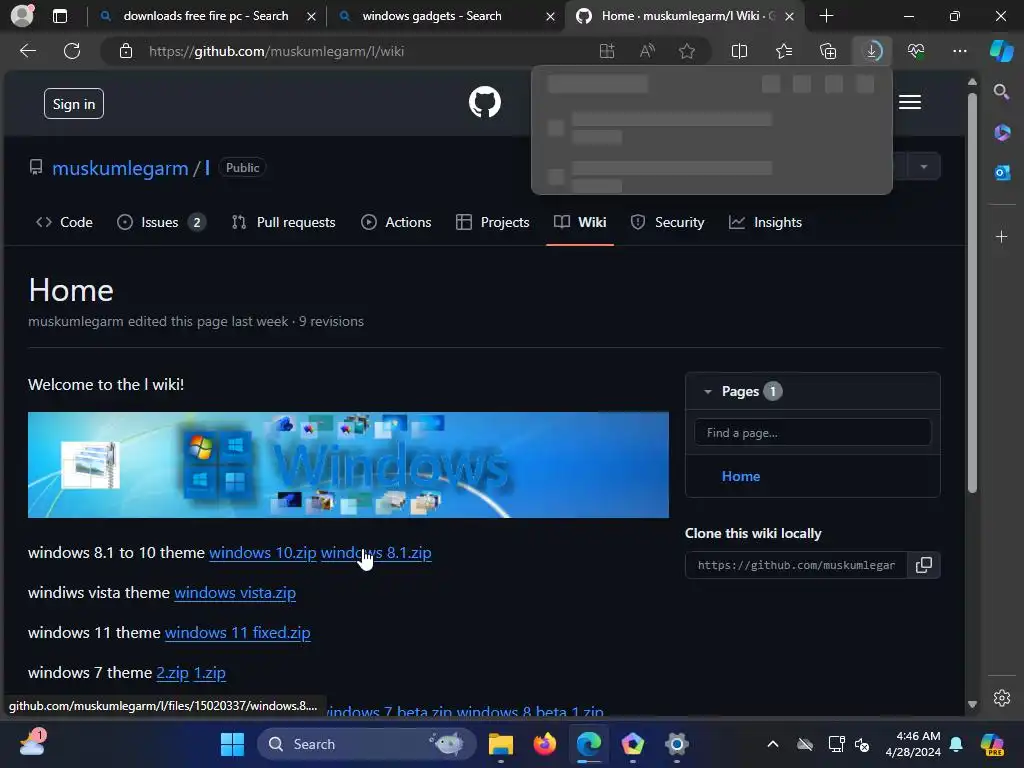The image size is (1024, 768).
Task: Open the Issues tab
Action: tap(161, 222)
